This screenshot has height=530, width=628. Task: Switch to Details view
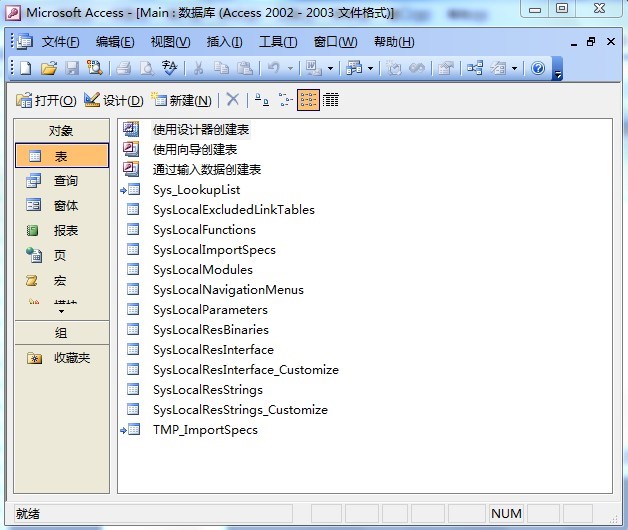[x=331, y=99]
